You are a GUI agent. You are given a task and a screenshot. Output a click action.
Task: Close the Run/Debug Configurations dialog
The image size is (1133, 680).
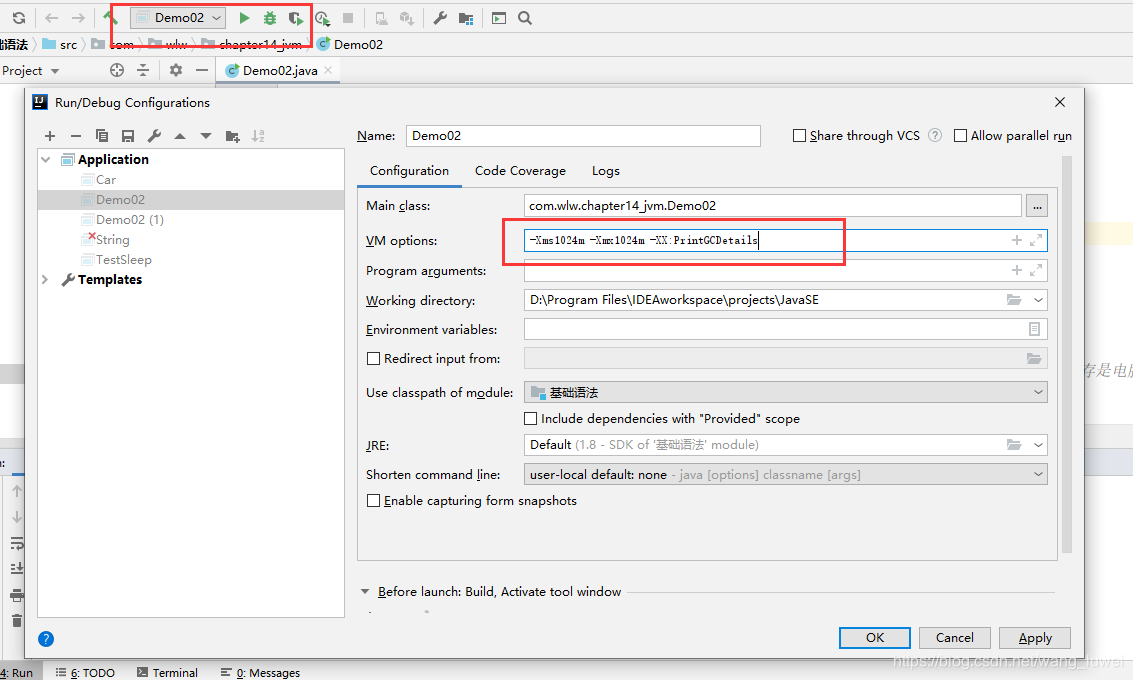[1060, 103]
